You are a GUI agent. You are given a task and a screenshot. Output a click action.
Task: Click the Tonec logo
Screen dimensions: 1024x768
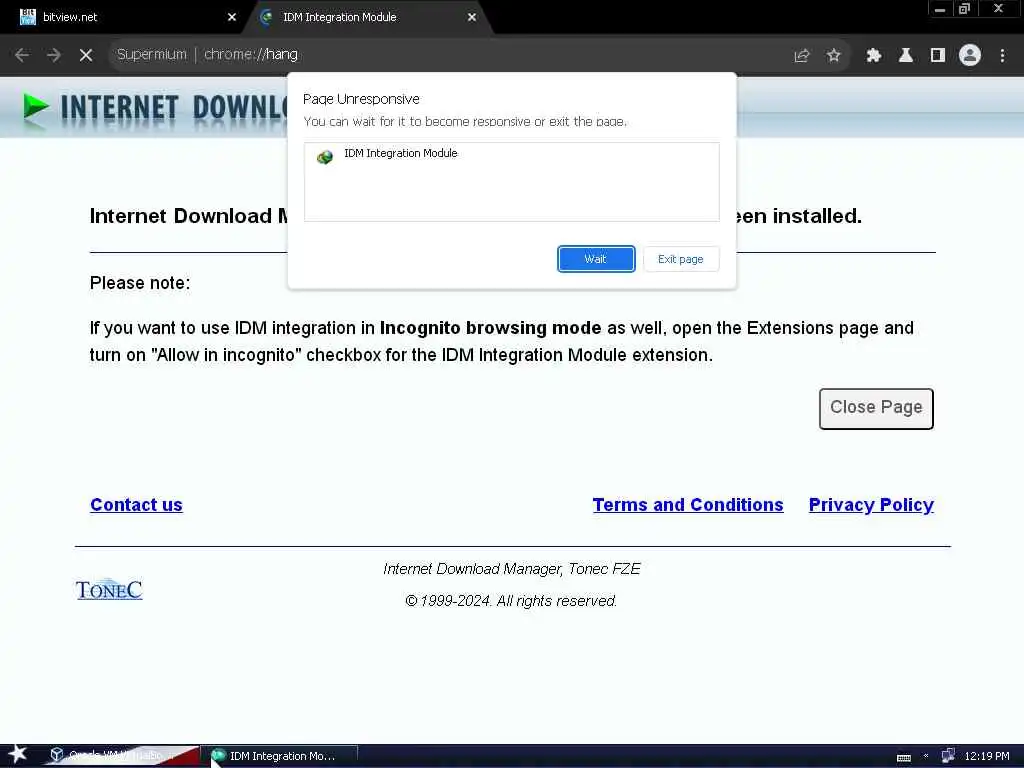[x=109, y=590]
